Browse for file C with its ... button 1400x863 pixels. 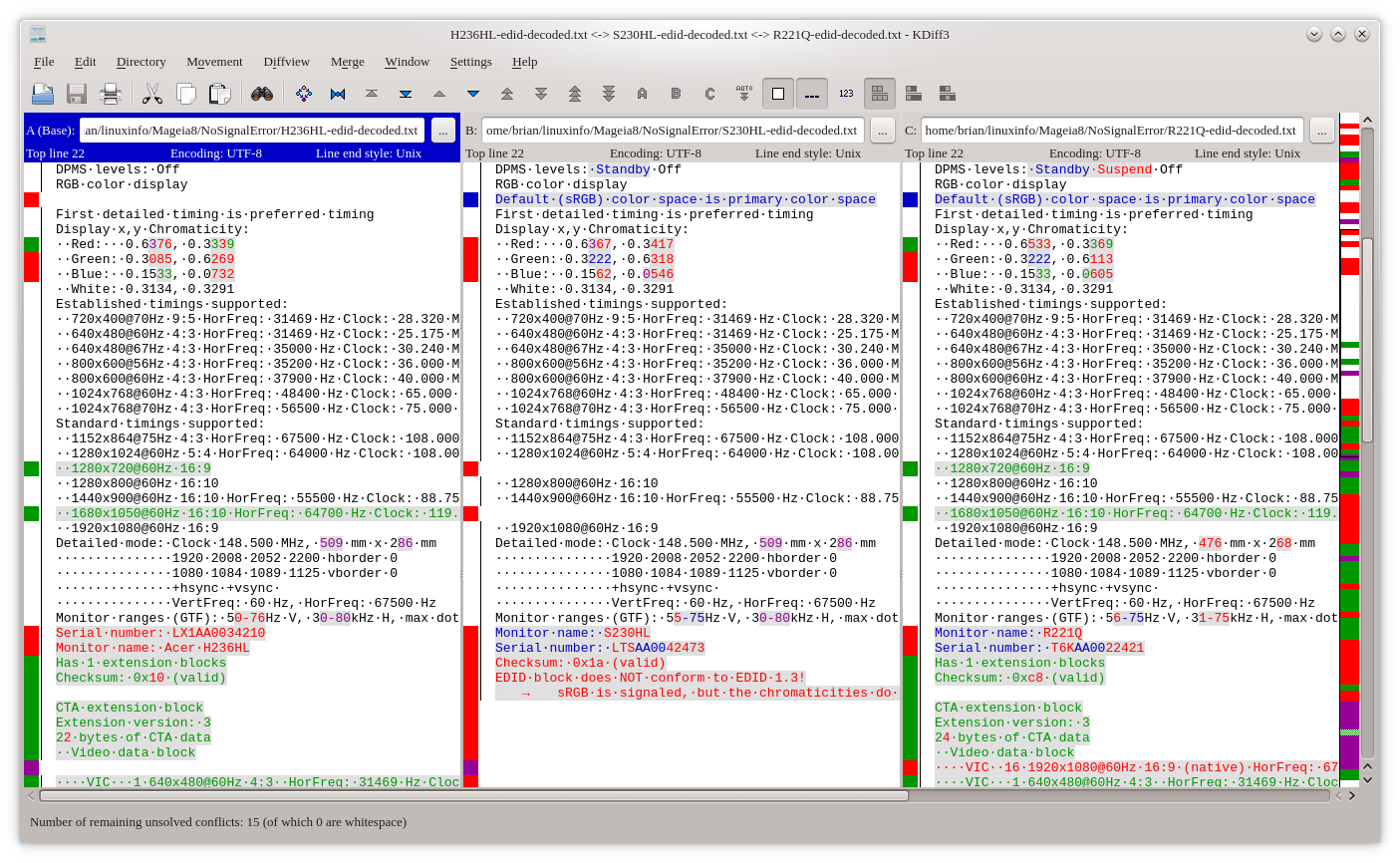[x=1322, y=131]
